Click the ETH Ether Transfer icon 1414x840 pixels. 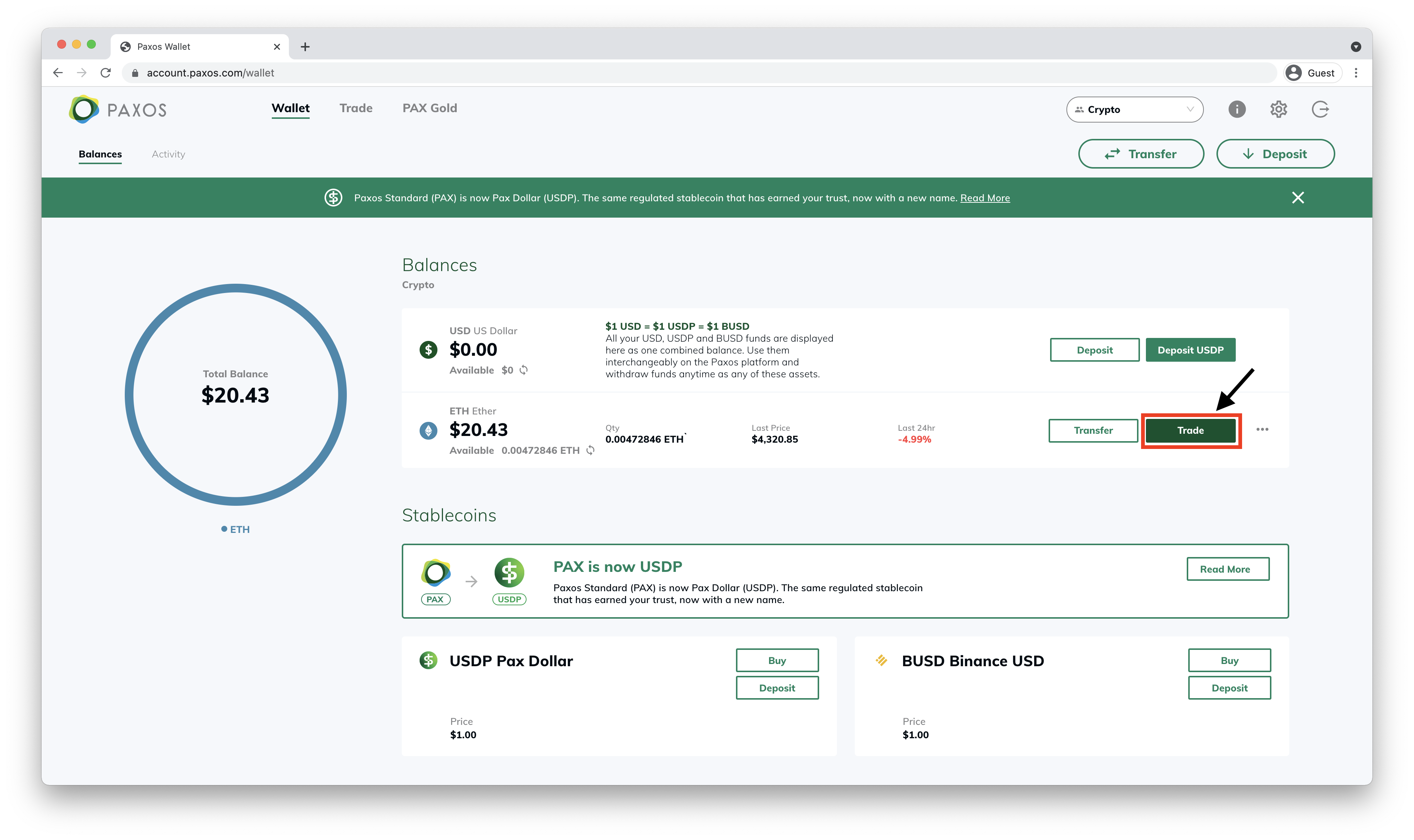[1093, 430]
